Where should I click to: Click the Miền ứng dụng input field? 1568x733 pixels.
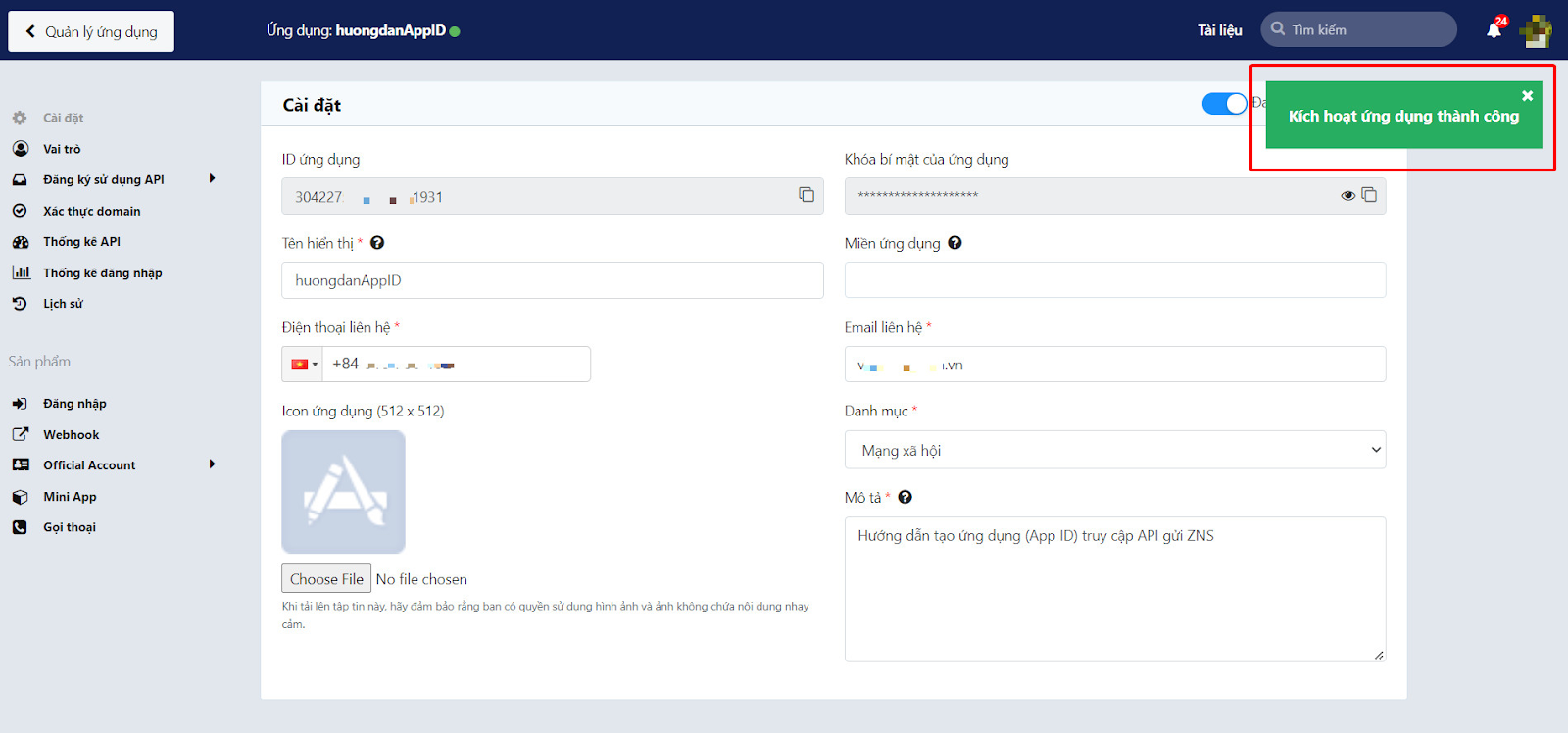tap(1115, 280)
